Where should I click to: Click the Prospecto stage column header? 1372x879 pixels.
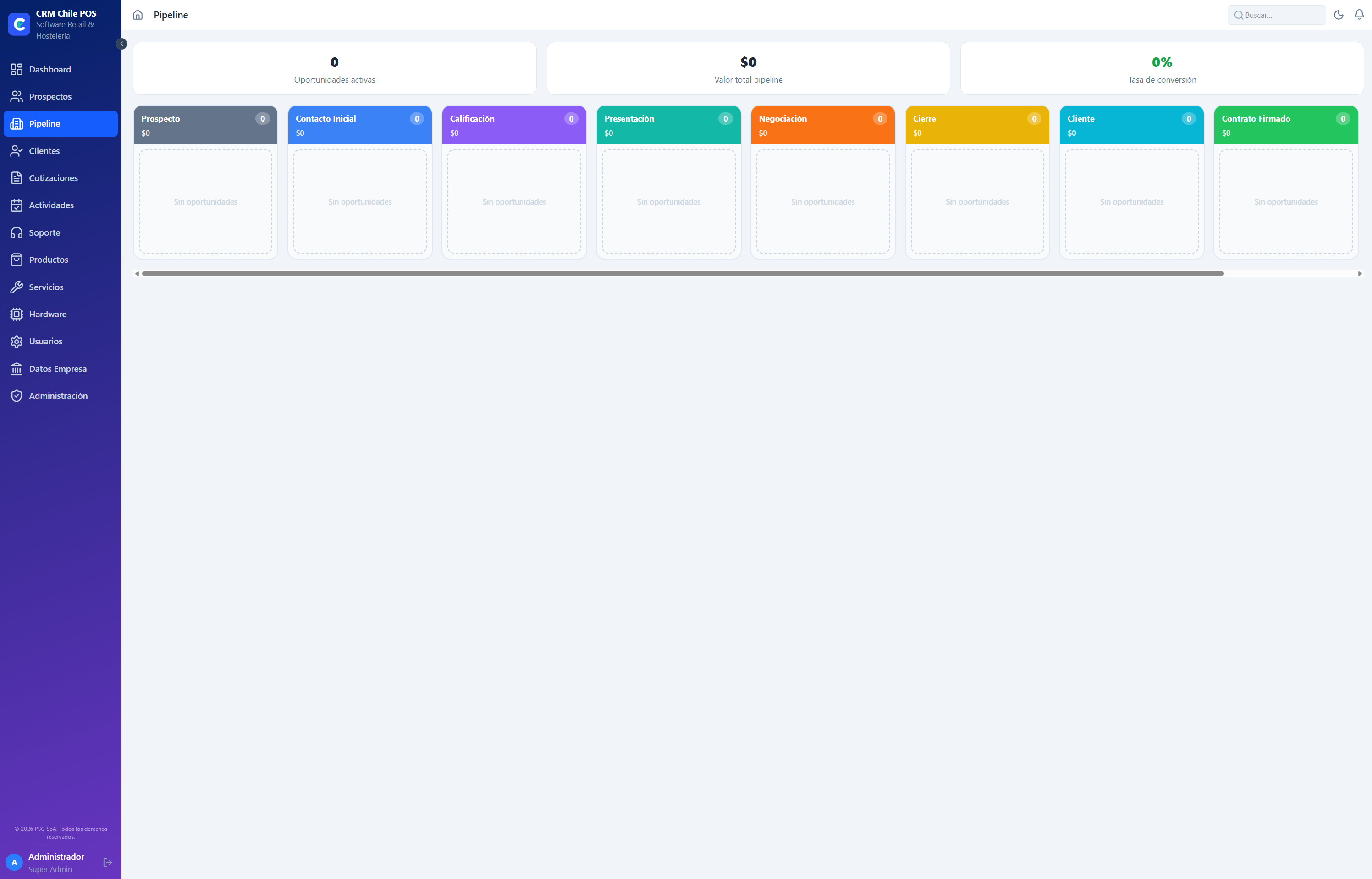[205, 125]
